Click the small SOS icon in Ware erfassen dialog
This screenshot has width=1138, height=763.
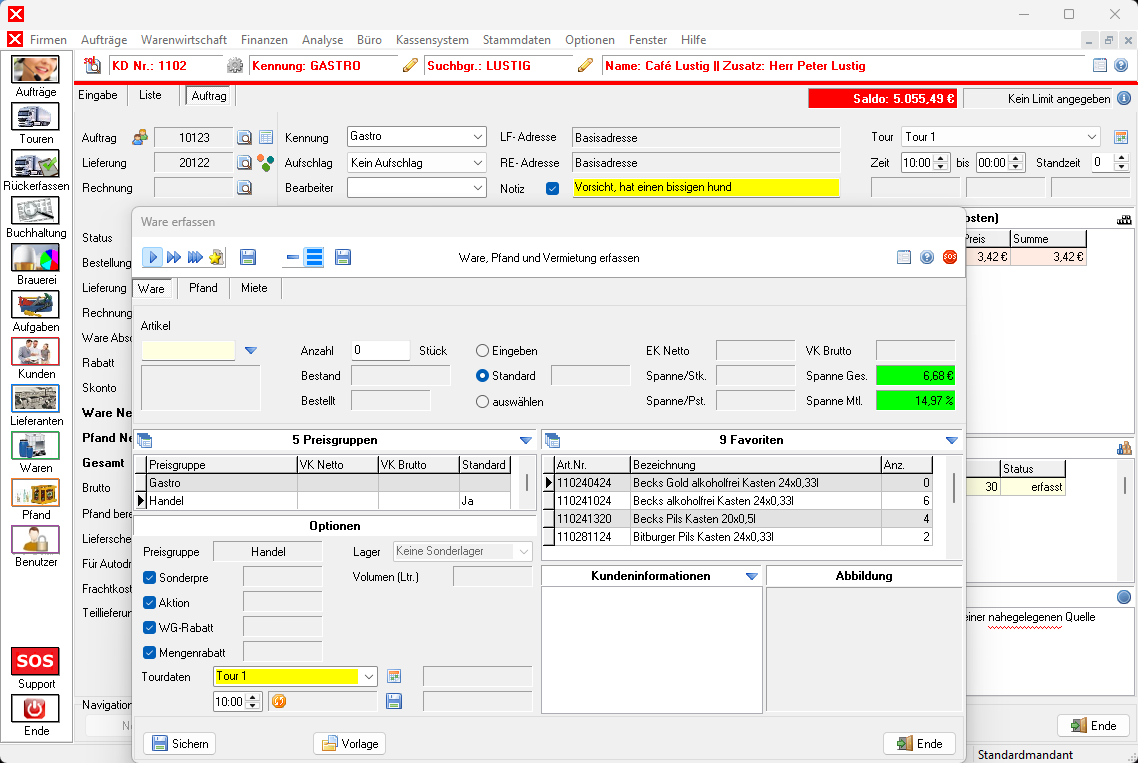coord(949,257)
